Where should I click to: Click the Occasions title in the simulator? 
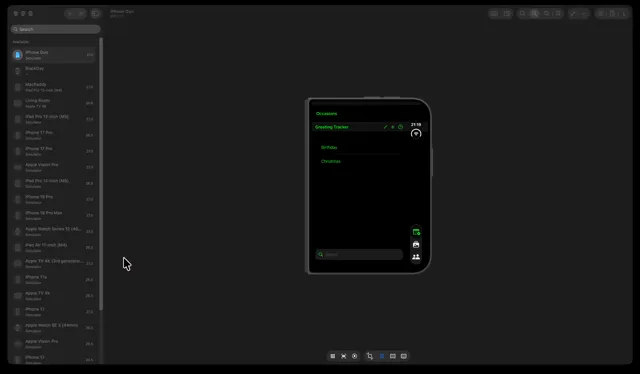(x=327, y=114)
